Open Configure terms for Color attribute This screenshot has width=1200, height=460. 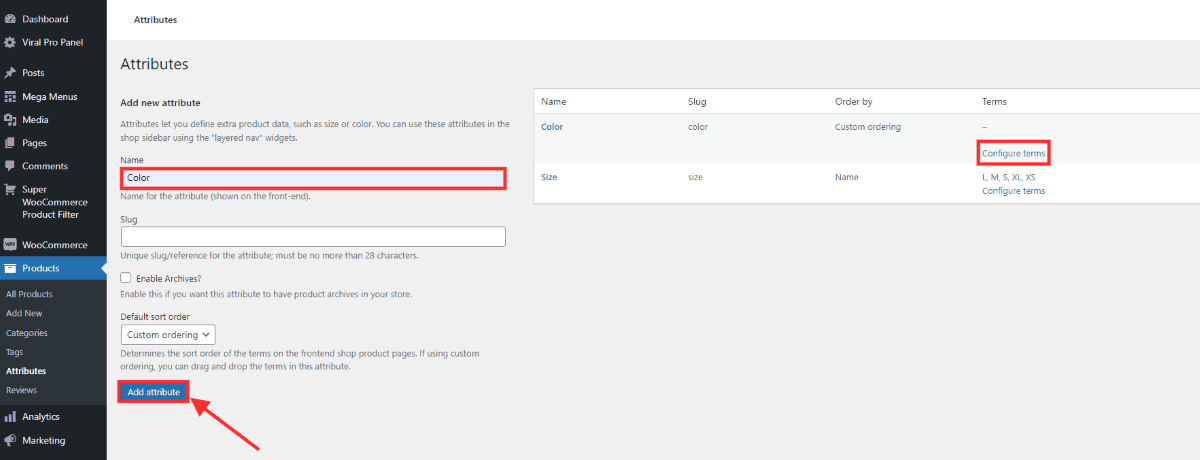tap(1013, 154)
